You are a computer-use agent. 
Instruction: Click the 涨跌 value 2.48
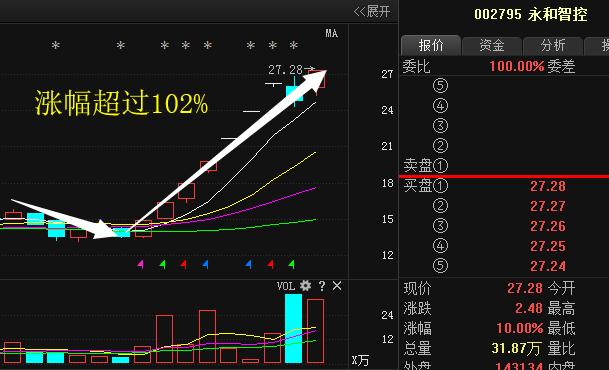(x=529, y=308)
